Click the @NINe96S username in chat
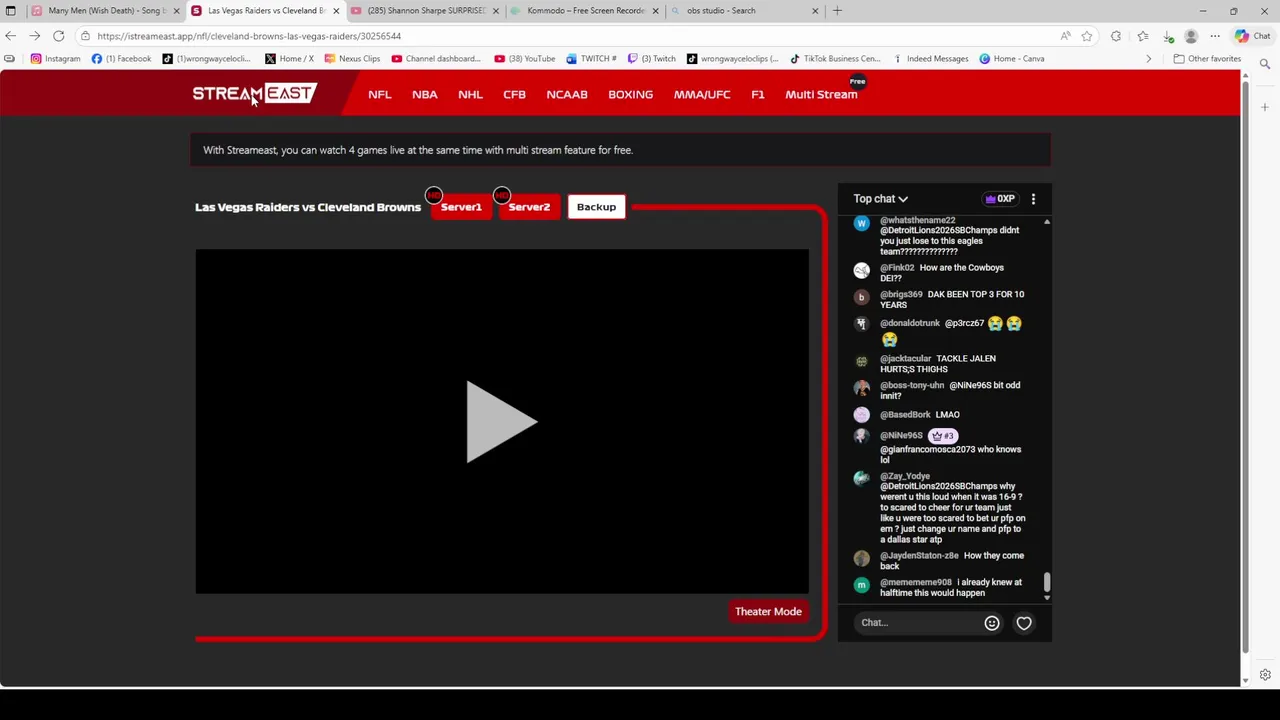The height and width of the screenshot is (720, 1280). 901,435
